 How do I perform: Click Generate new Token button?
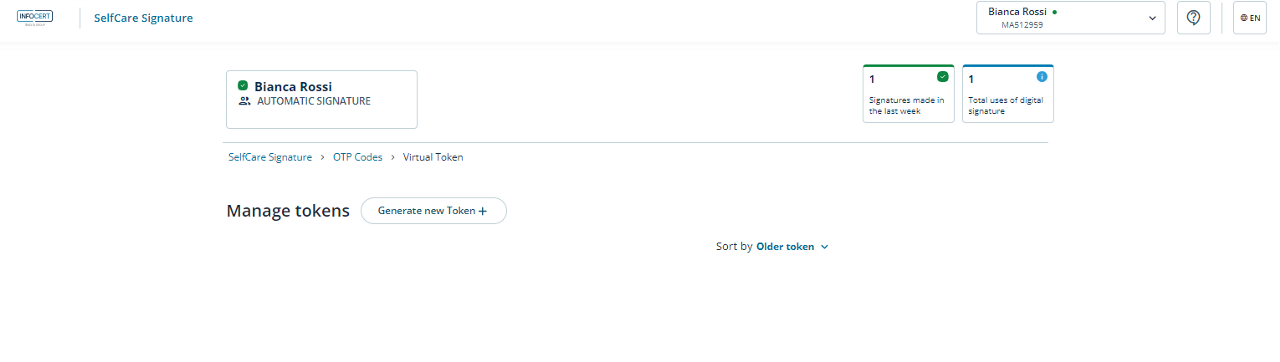tap(434, 211)
